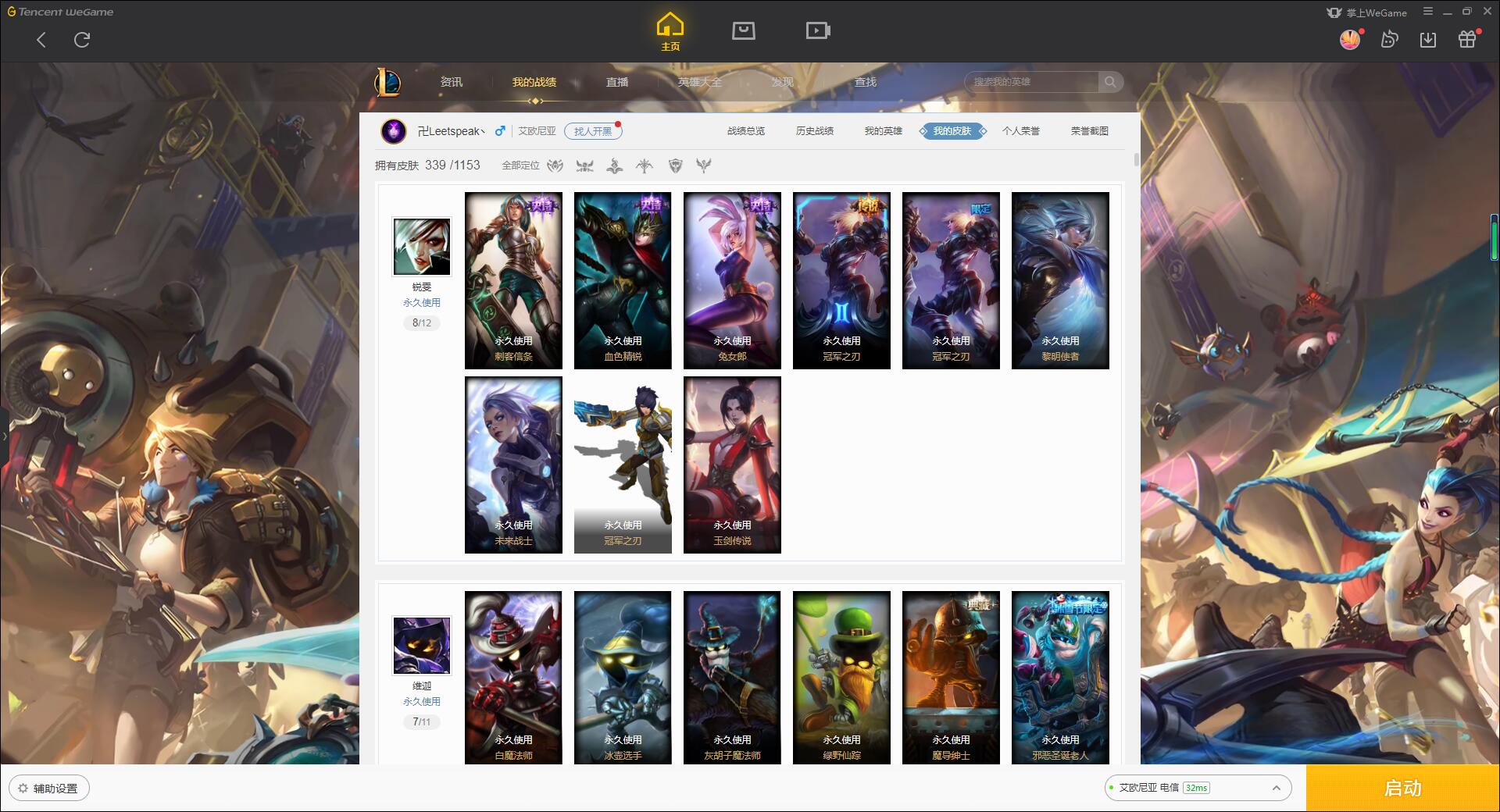Filter skins by the fourth role icon
The width and height of the screenshot is (1500, 812).
point(645,166)
